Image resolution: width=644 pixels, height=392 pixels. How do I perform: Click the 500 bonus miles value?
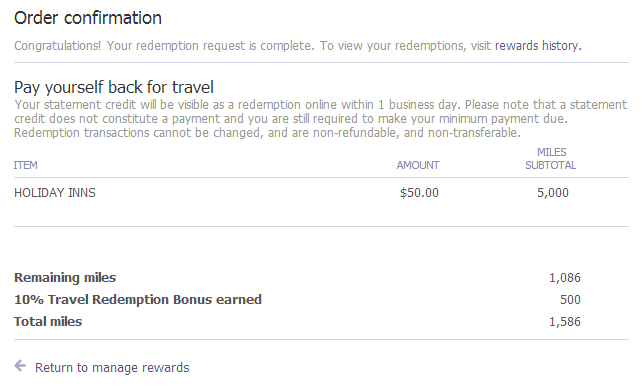[x=570, y=300]
